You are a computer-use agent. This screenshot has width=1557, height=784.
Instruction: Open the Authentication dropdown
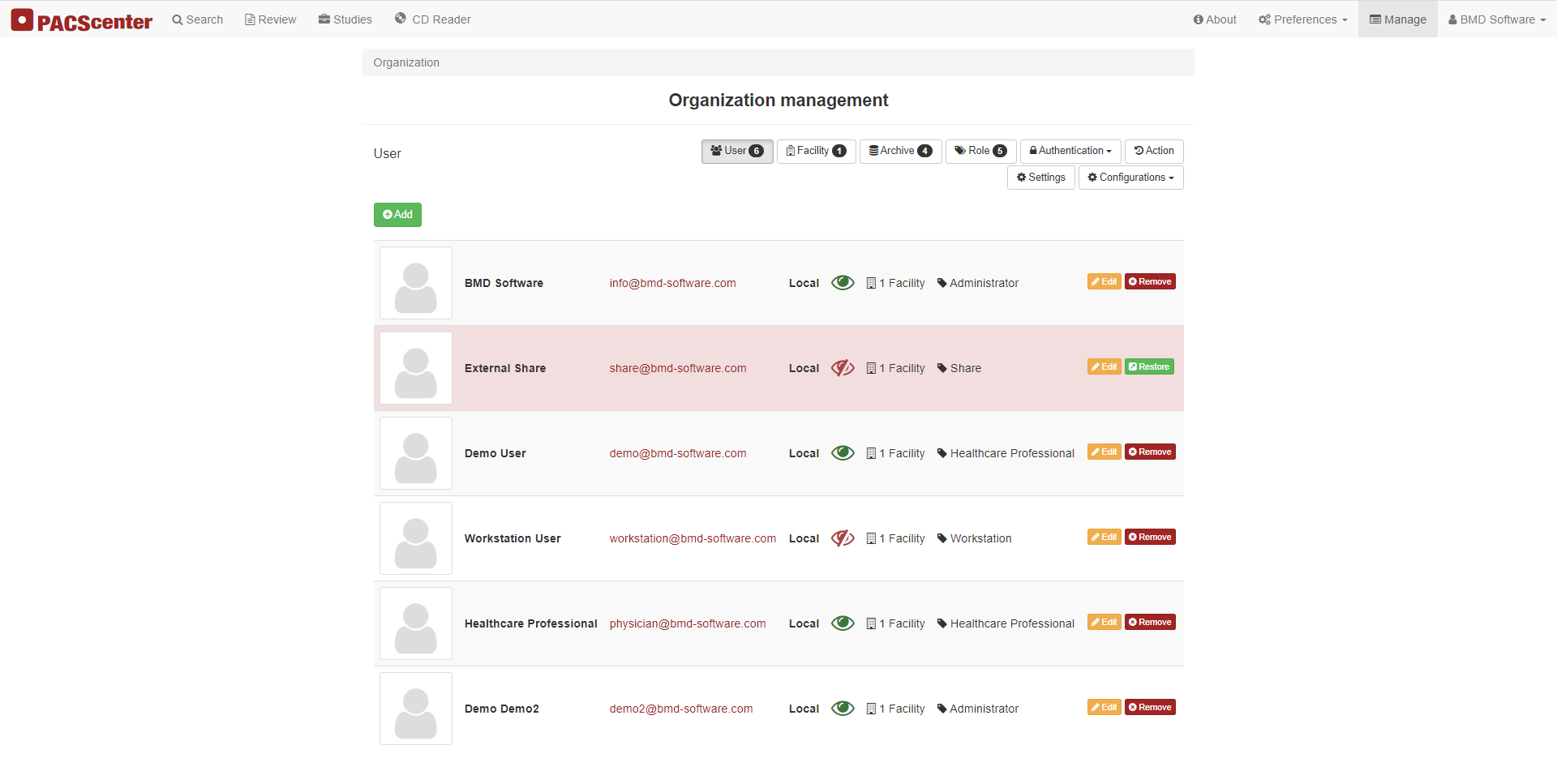pyautogui.click(x=1070, y=151)
